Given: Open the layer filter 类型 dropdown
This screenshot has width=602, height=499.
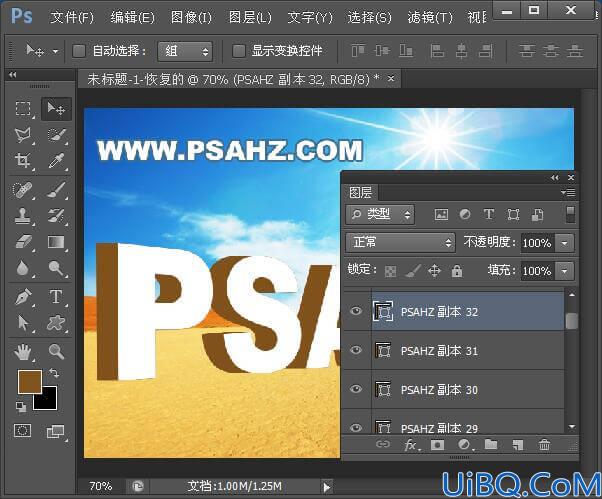Looking at the screenshot, I should click(x=380, y=214).
